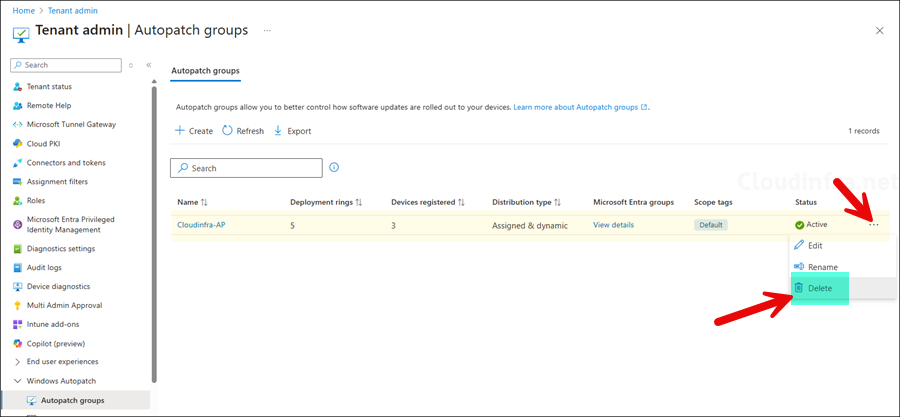This screenshot has width=900, height=417.
Task: Open the Cloudinfra-AP group link
Action: tap(201, 225)
